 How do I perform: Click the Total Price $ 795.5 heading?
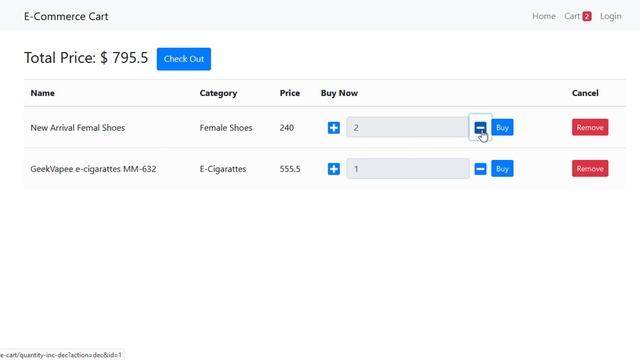coord(86,58)
